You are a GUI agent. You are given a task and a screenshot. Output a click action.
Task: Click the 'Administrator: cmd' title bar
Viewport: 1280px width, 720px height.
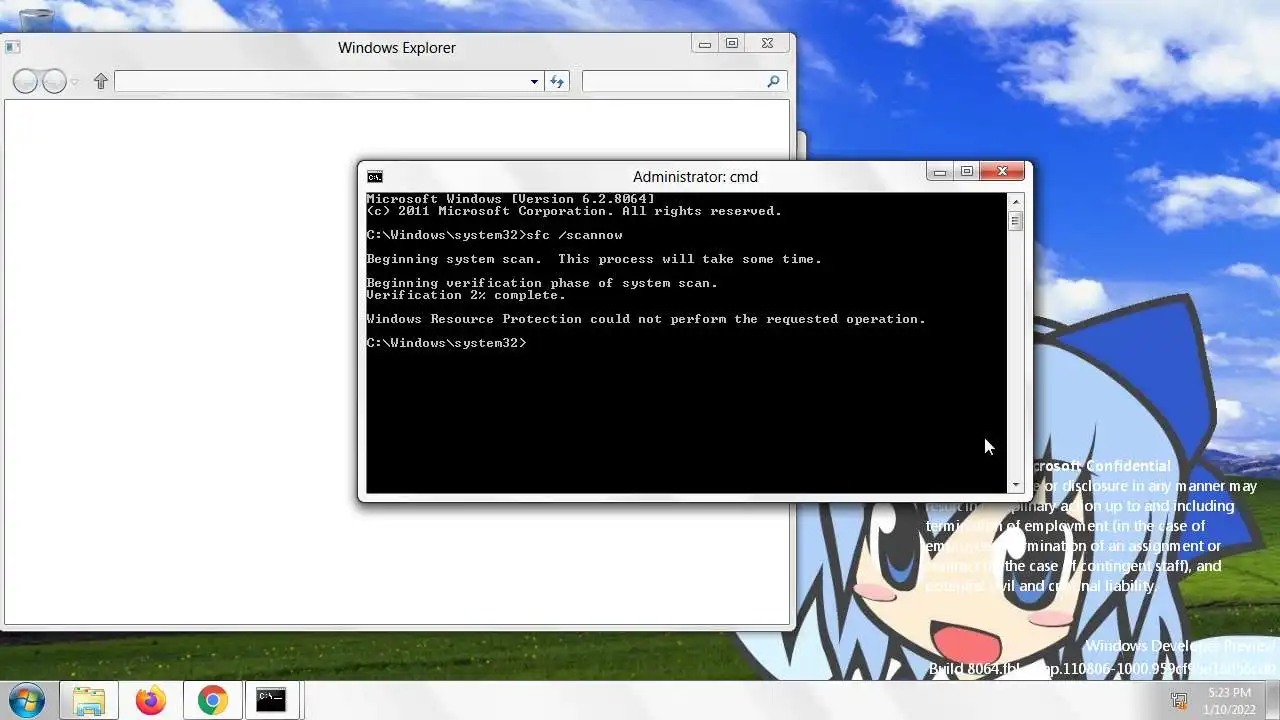click(x=695, y=177)
